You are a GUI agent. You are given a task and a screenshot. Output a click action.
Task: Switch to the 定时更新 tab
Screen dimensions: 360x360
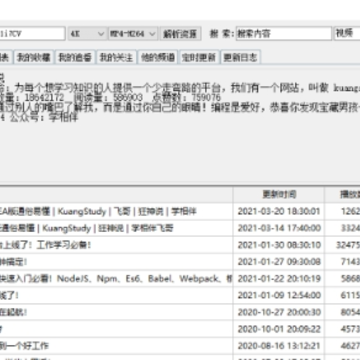click(199, 57)
